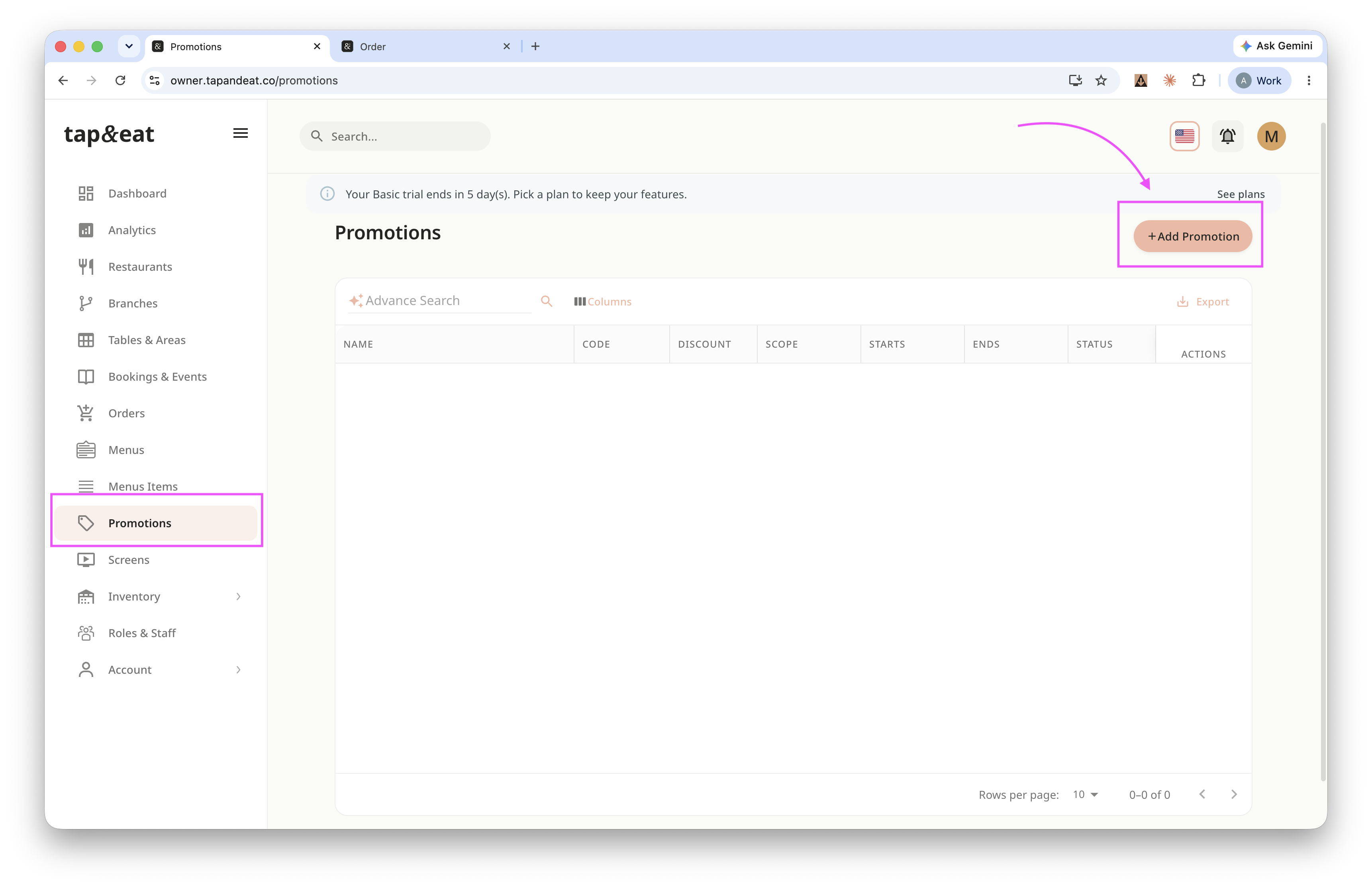Click the orange advance search magnifier icon
The width and height of the screenshot is (1372, 888).
(546, 301)
